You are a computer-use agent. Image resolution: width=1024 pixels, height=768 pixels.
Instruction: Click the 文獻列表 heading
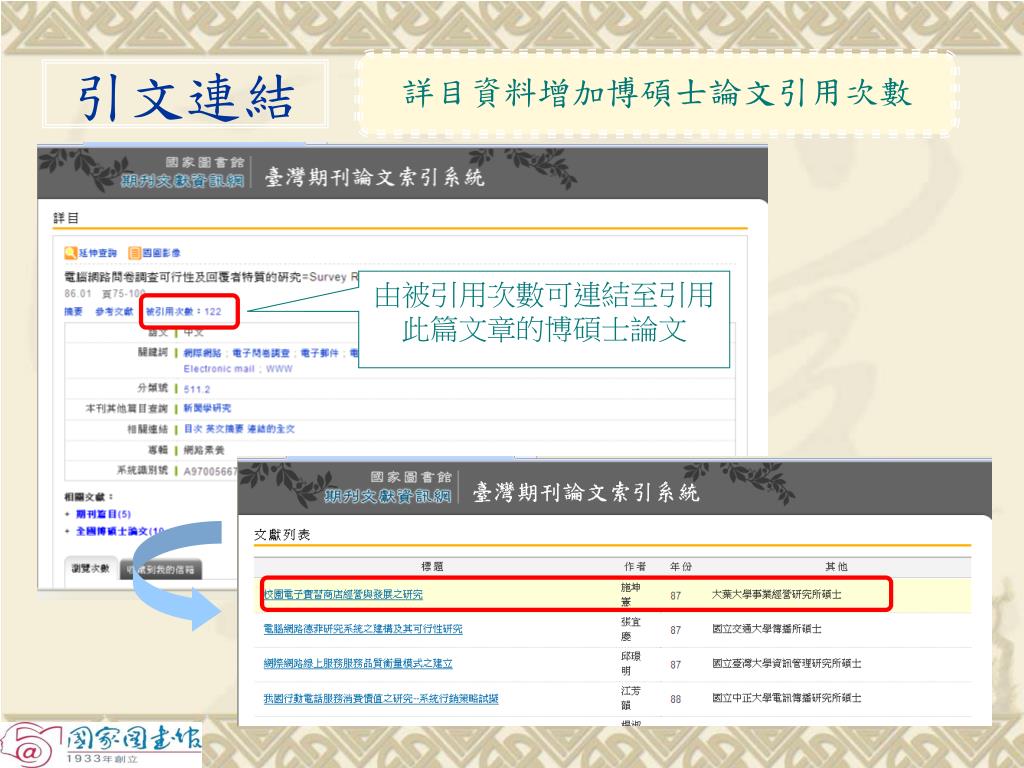tap(282, 535)
